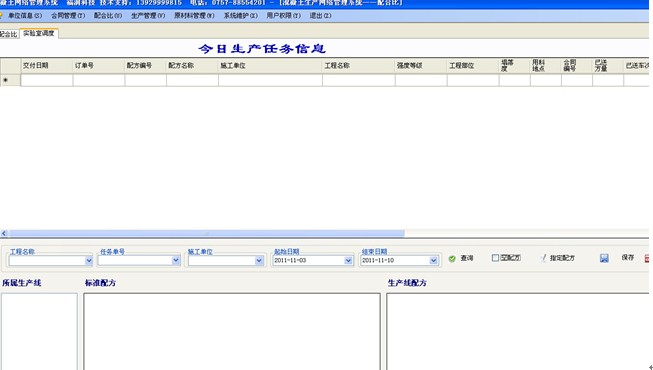This screenshot has height=370, width=653.
Task: Switch to the 配合比 tab
Action: tap(8, 34)
